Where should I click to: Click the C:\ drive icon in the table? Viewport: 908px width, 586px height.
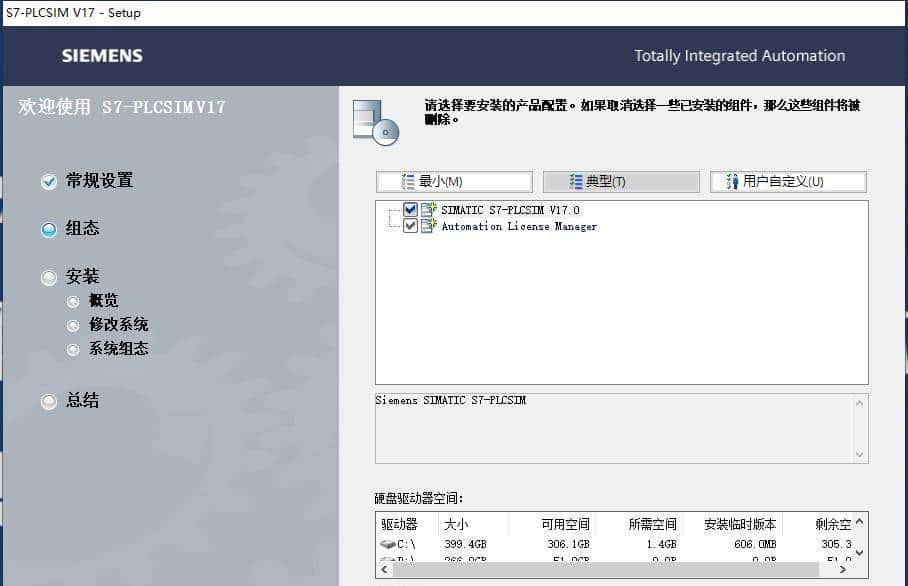(390, 543)
